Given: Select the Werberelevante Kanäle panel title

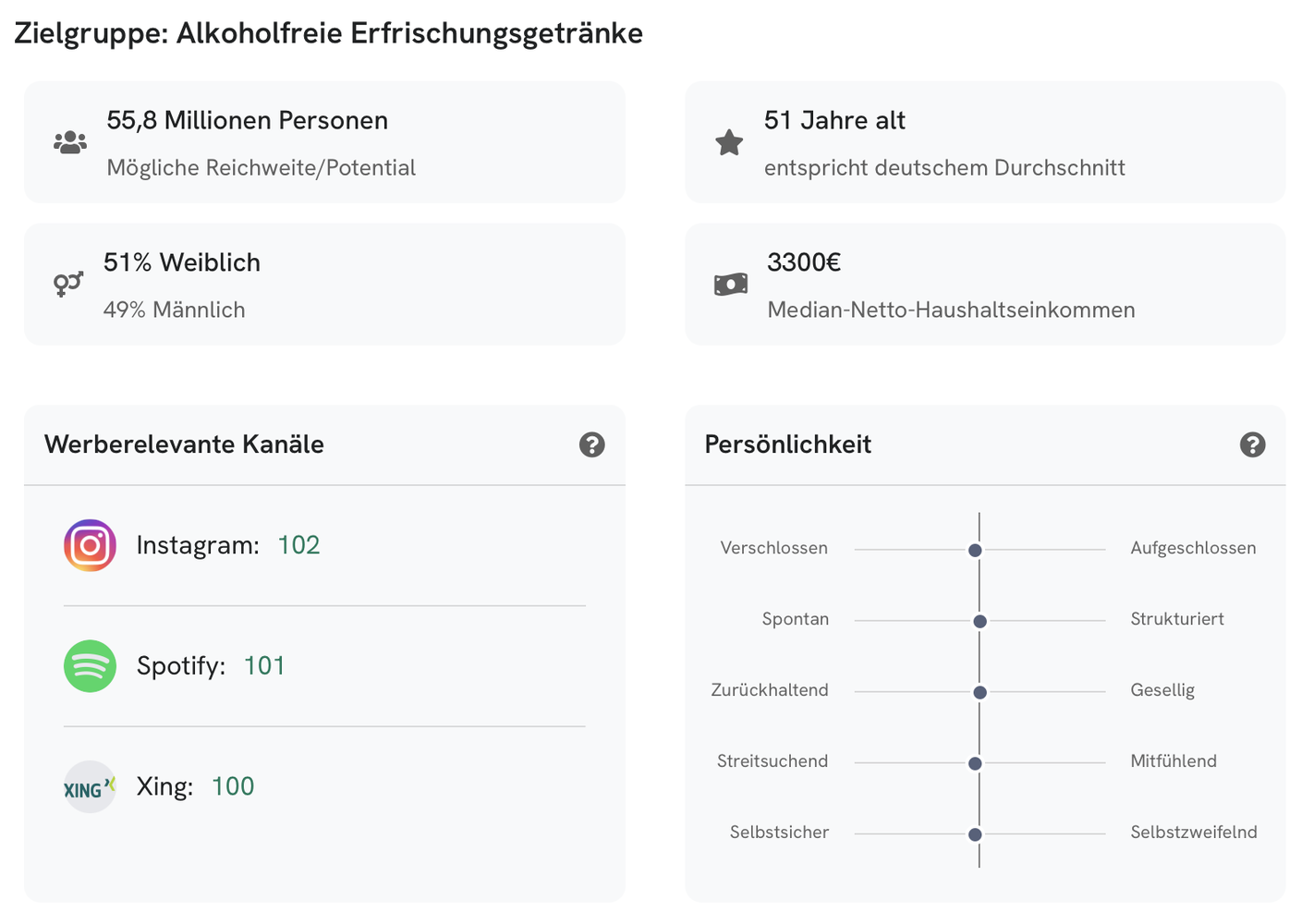Looking at the screenshot, I should coord(184,444).
